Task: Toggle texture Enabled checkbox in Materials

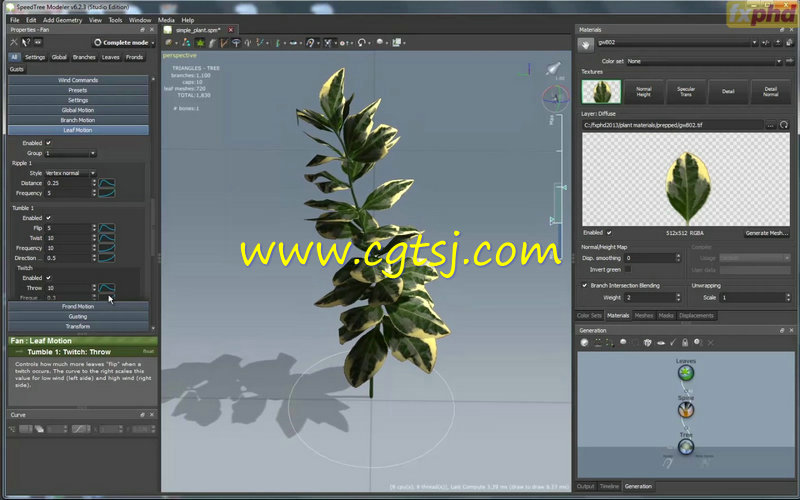Action: pyautogui.click(x=609, y=233)
